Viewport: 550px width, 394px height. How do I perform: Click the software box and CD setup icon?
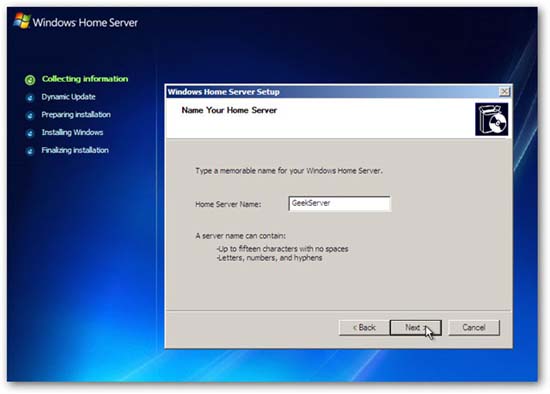491,119
